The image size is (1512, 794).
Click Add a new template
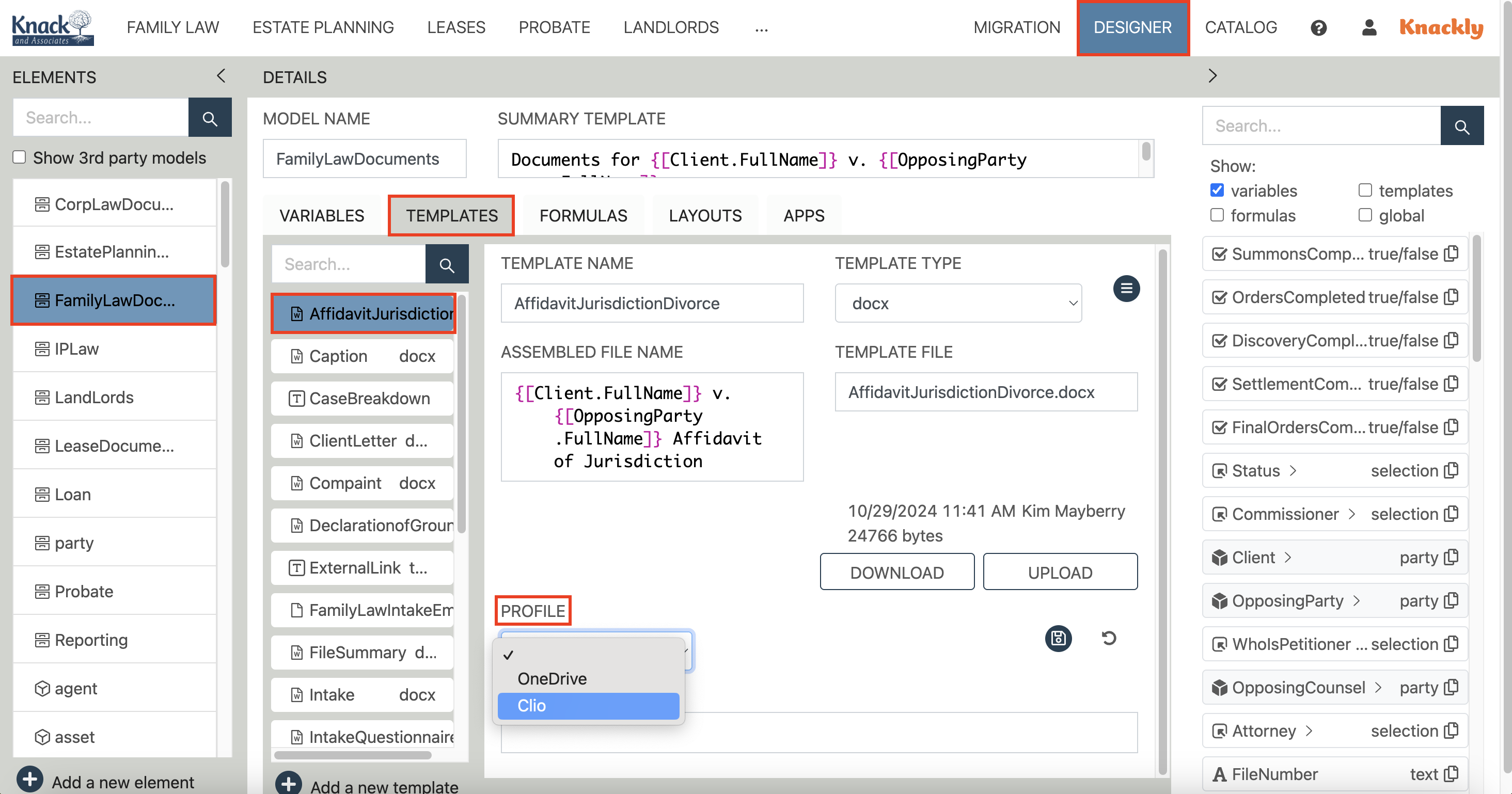[x=384, y=786]
